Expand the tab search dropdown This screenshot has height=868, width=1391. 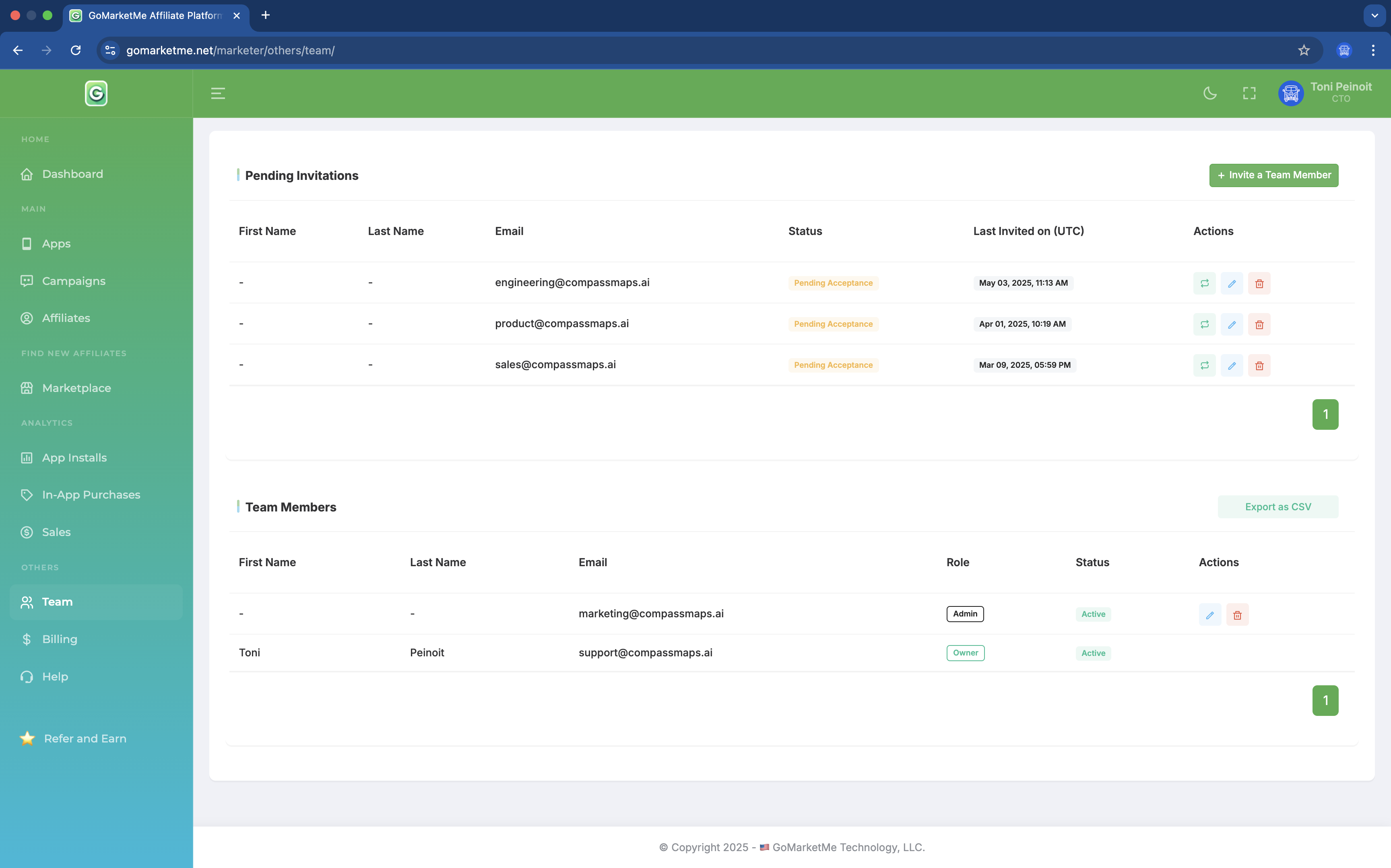(1374, 16)
